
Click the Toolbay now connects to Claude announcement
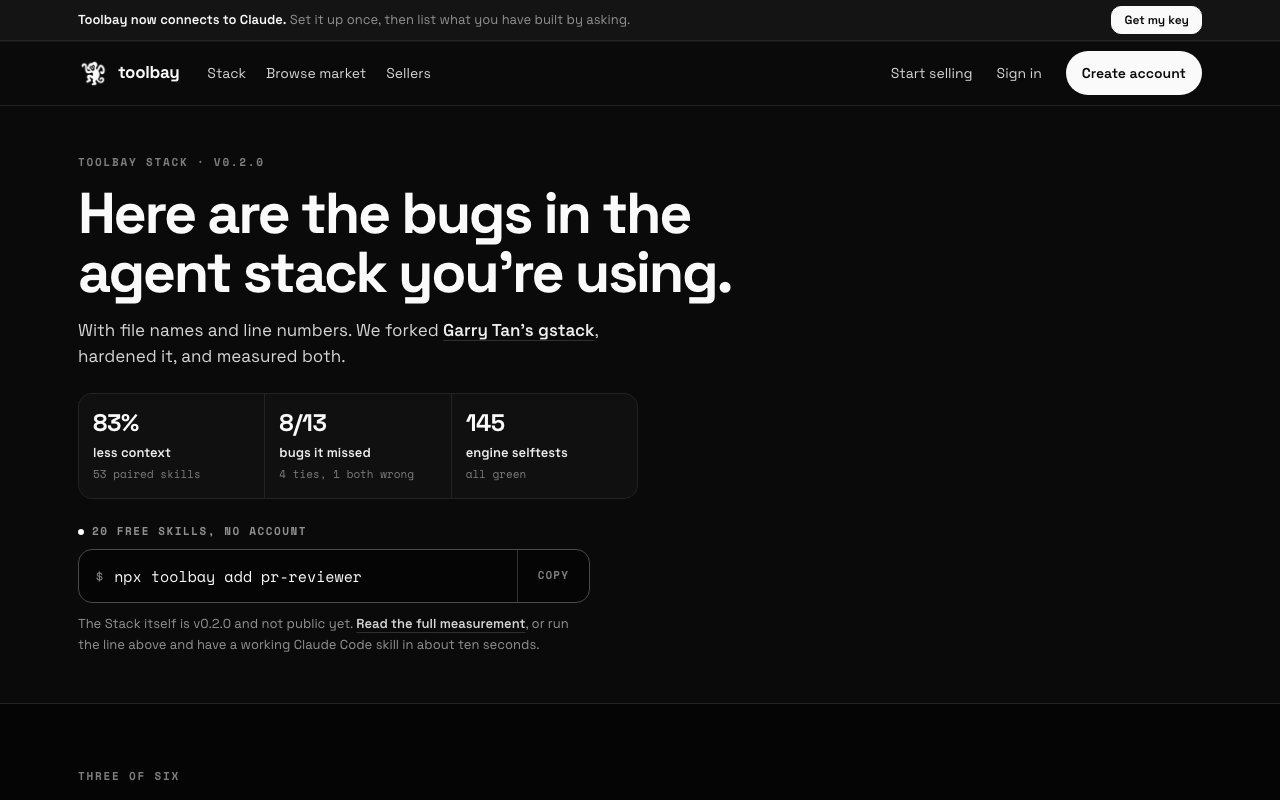click(354, 20)
